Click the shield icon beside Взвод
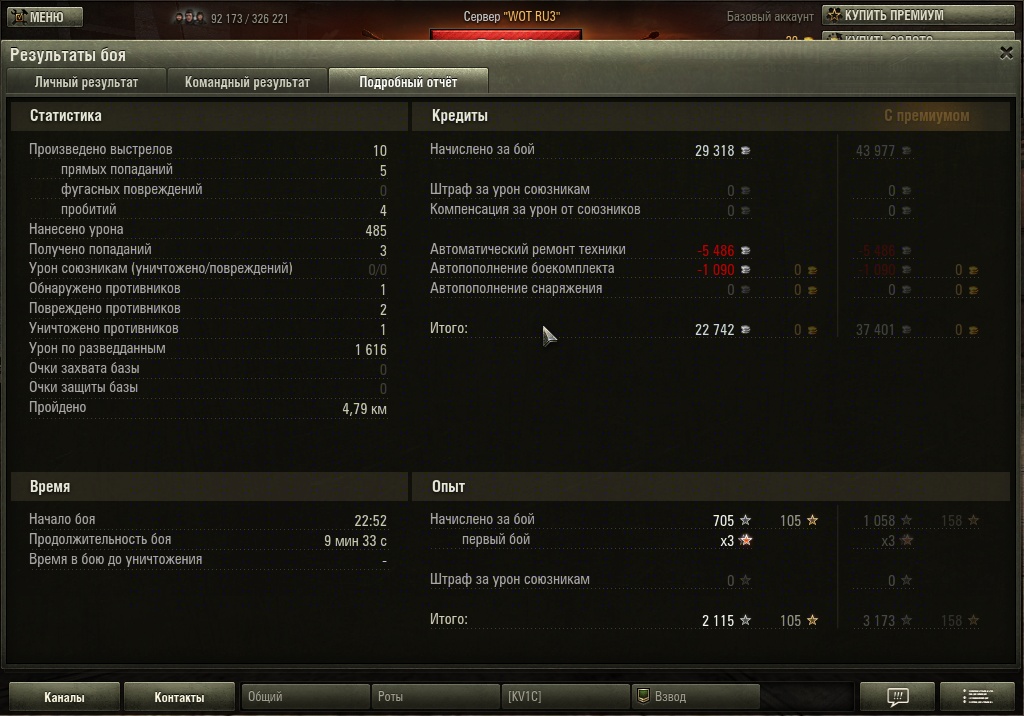The image size is (1024, 716). click(x=643, y=696)
